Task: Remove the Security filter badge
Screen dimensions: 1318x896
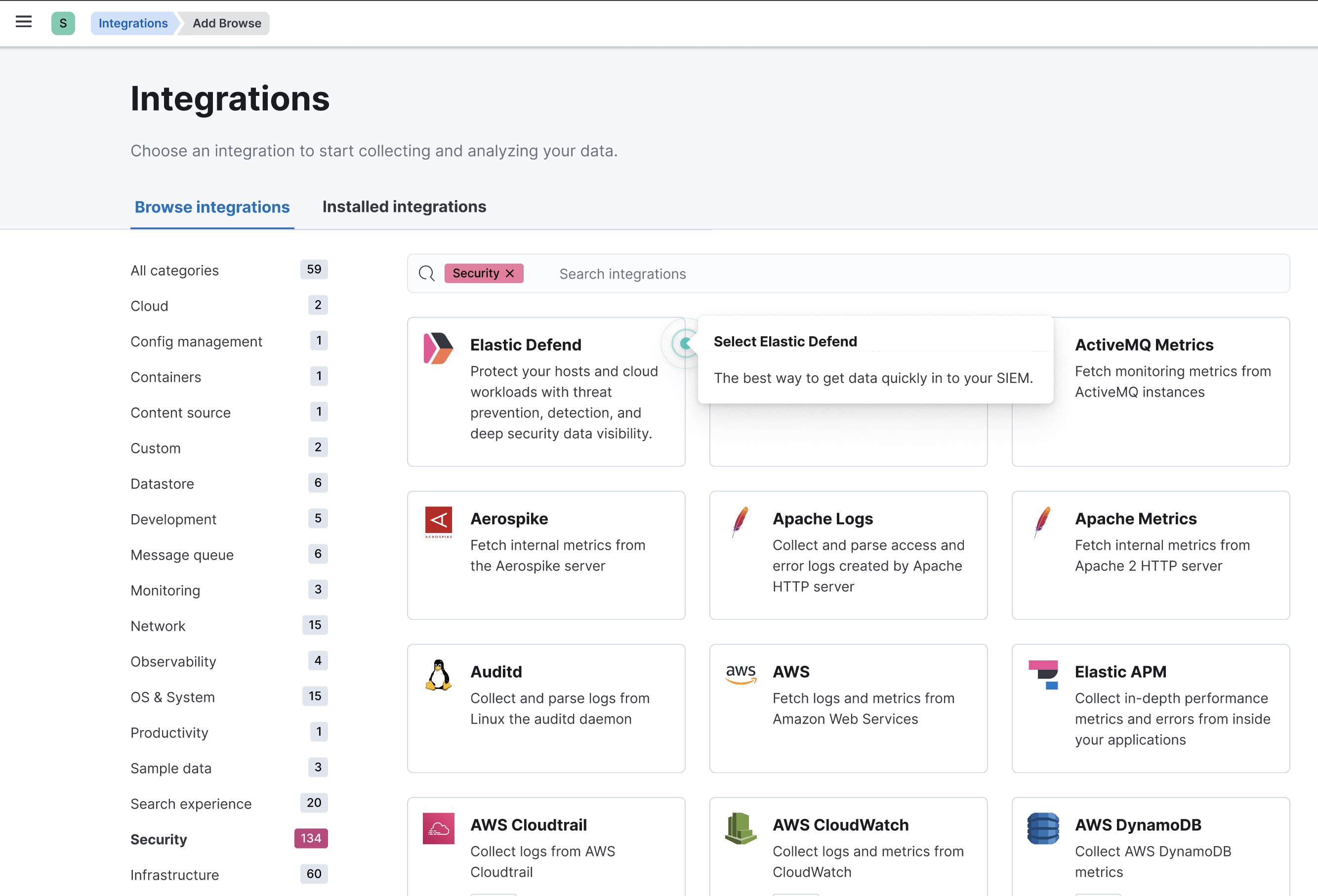Action: (x=509, y=273)
